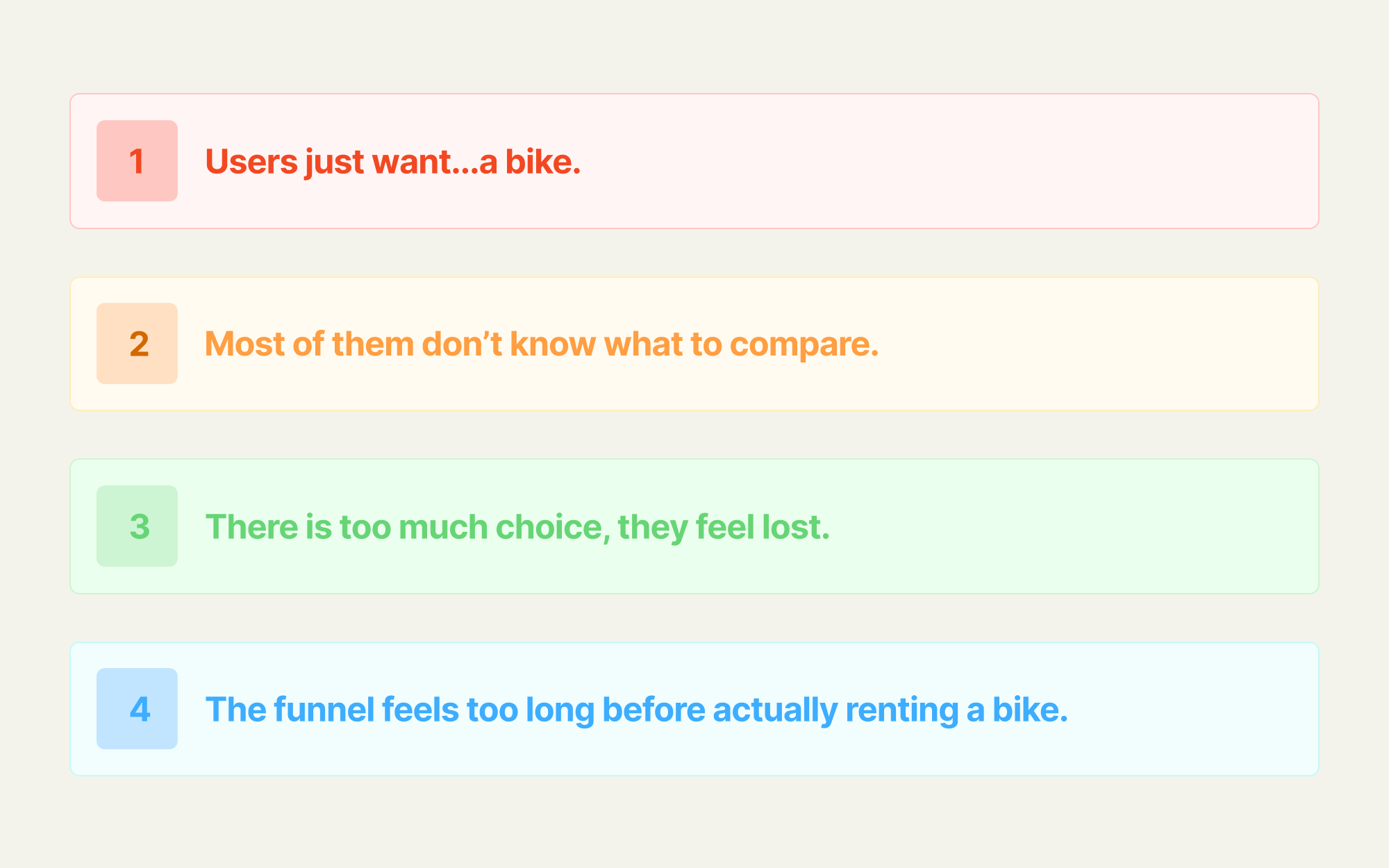Click the green number 3 badge

click(137, 526)
